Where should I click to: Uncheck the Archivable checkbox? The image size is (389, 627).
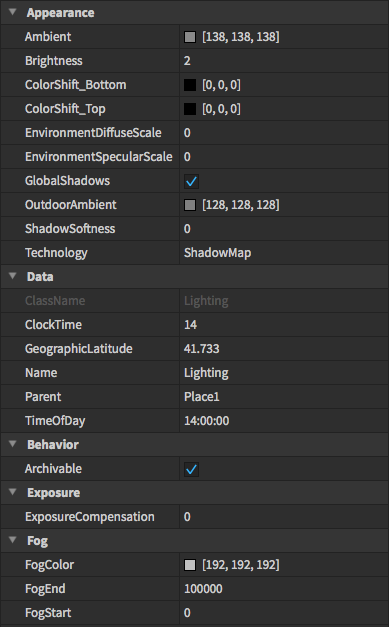(191, 469)
